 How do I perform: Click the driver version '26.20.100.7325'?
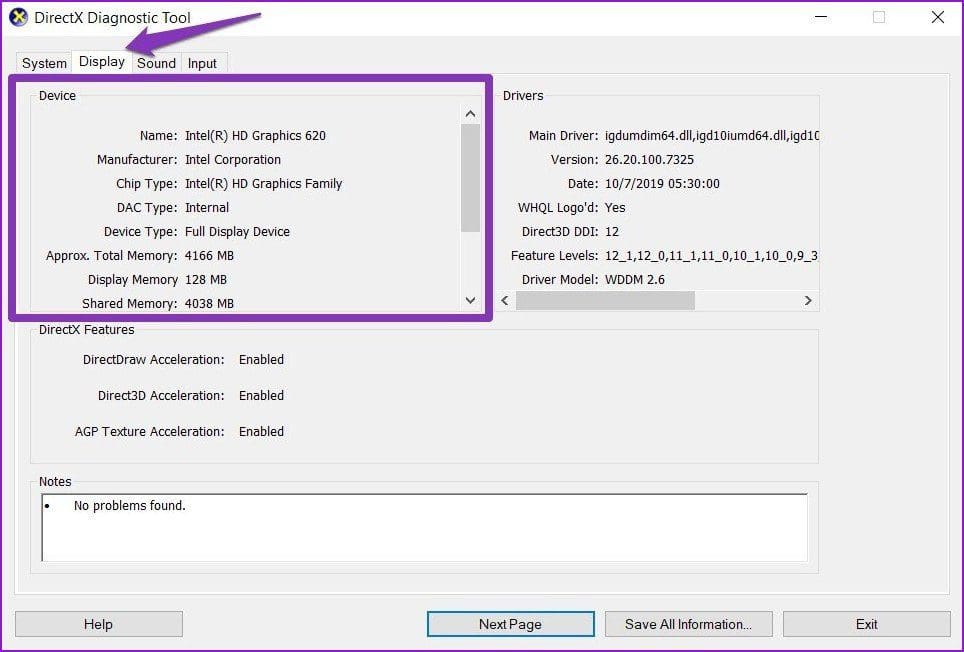[649, 160]
